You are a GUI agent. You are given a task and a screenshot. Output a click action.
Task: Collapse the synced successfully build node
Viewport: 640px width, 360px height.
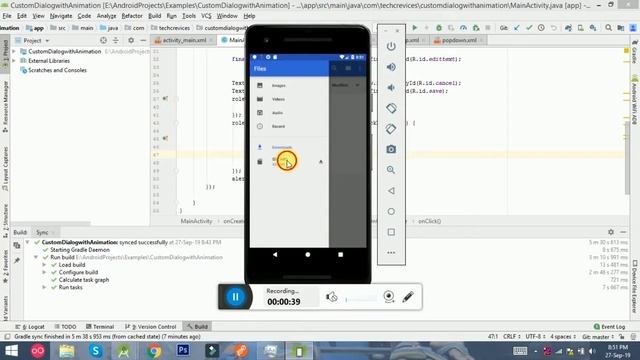(x=27, y=242)
